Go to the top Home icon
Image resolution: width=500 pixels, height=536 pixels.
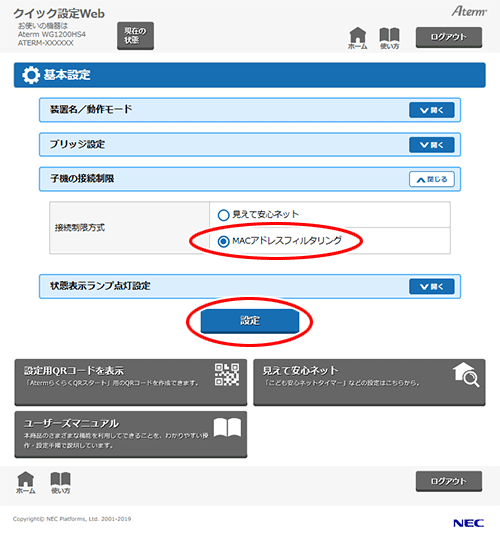(x=357, y=38)
